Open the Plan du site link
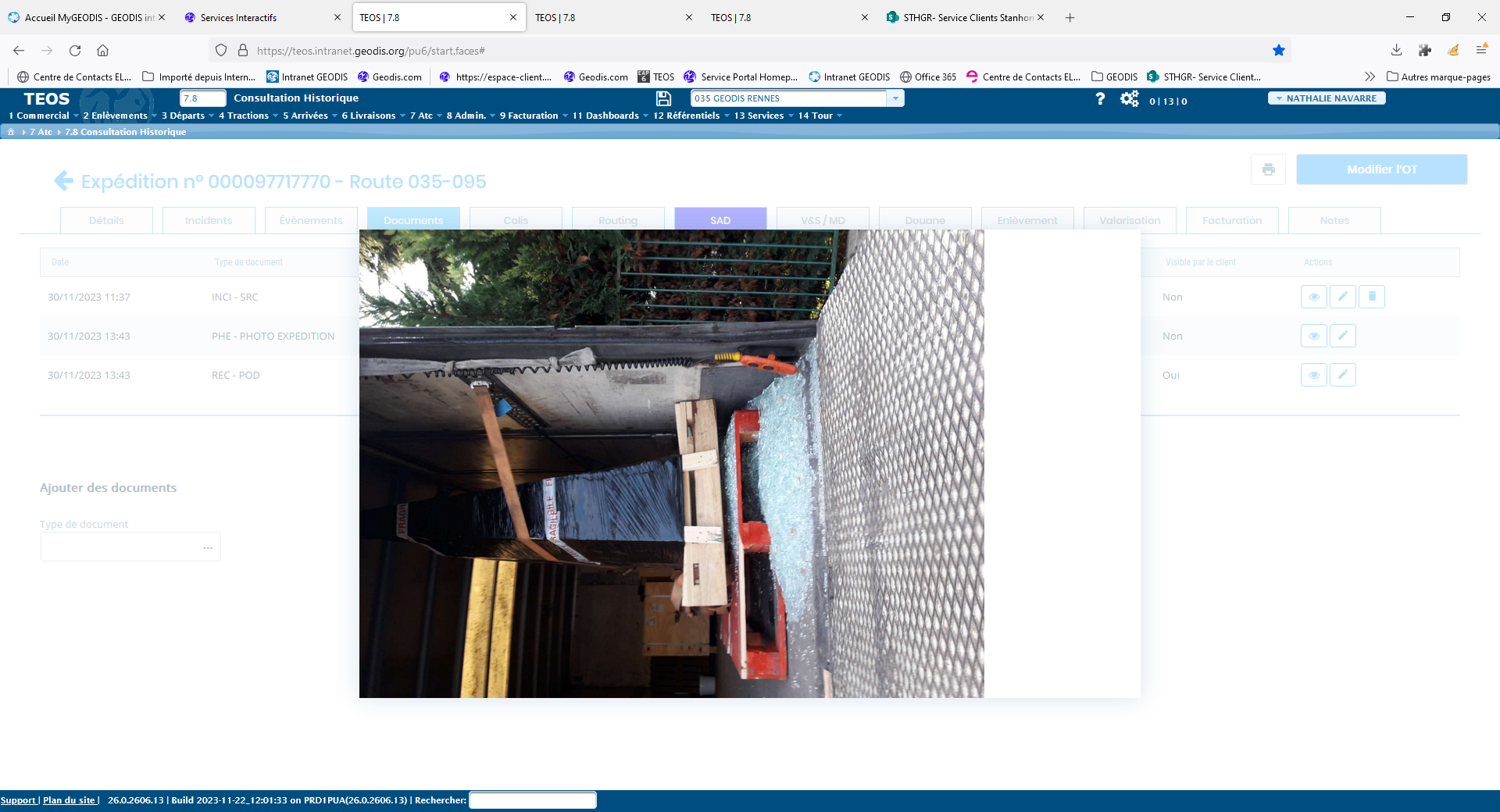 (70, 800)
